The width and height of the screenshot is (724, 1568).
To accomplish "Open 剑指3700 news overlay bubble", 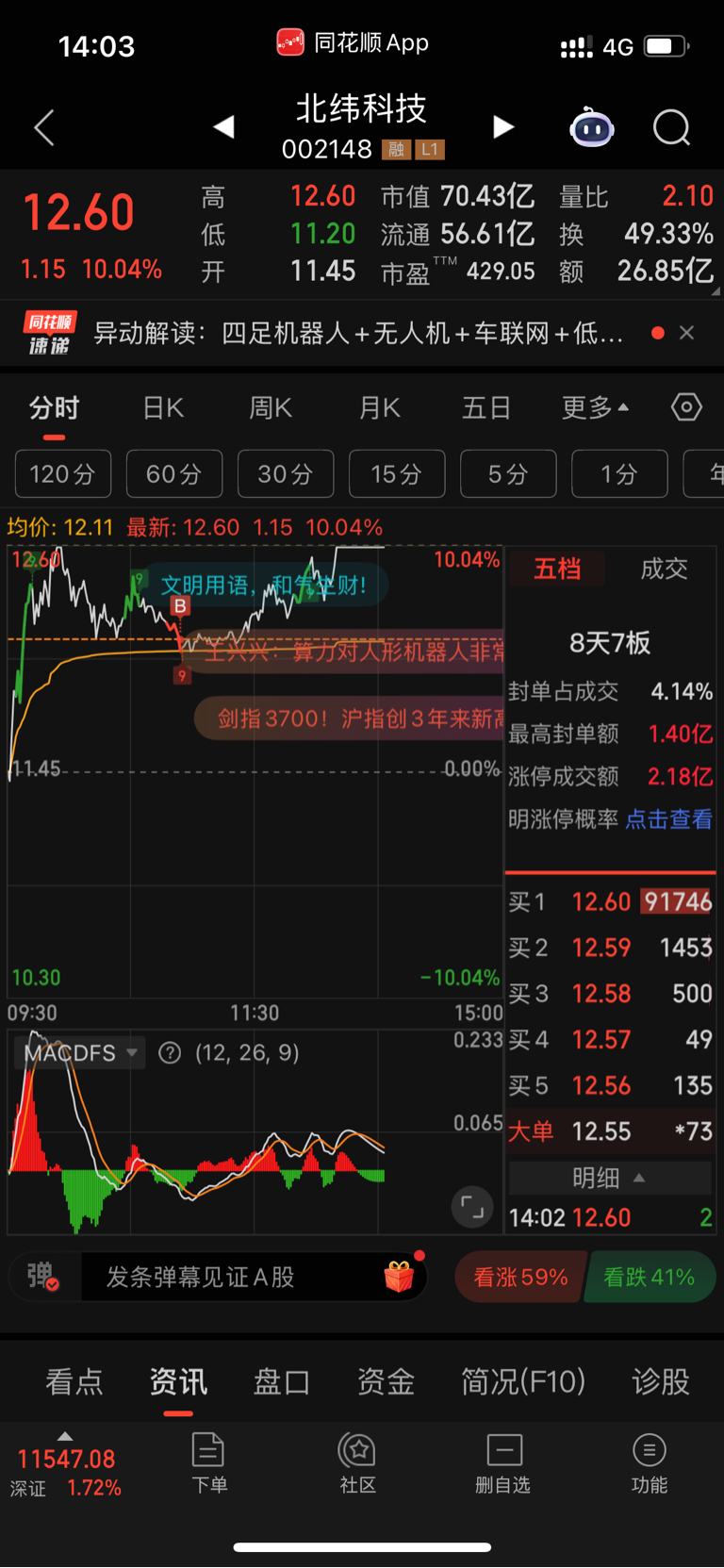I will point(351,718).
